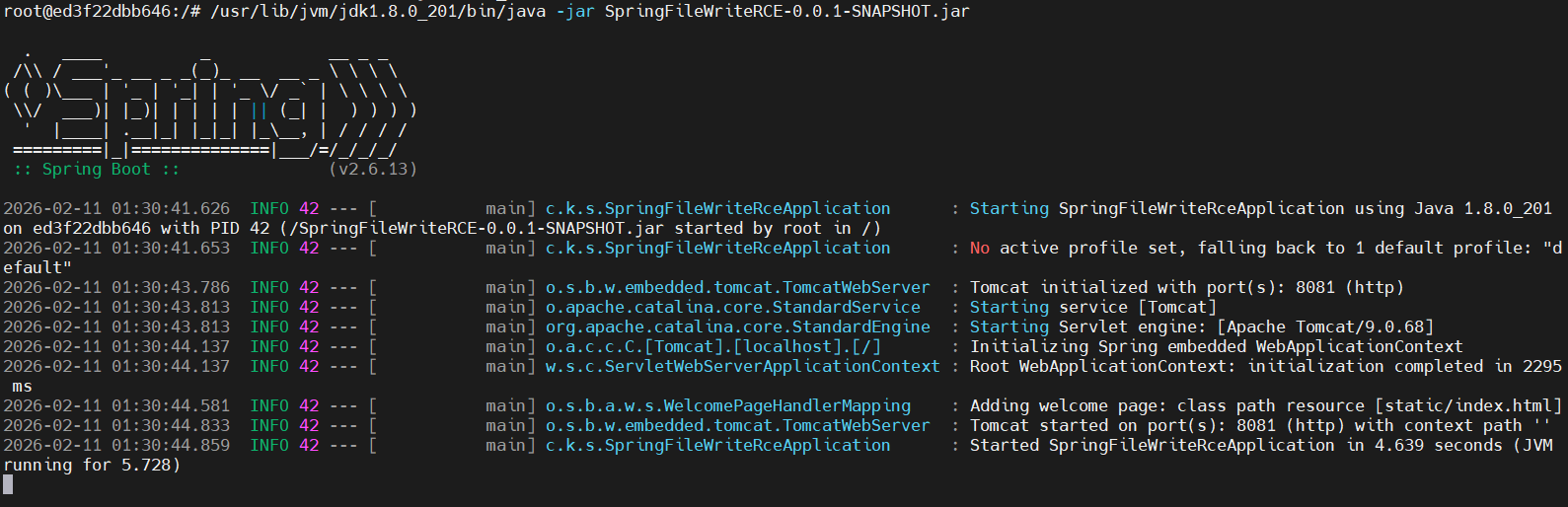Click the StandardService log class name
1568x507 pixels.
pos(732,308)
